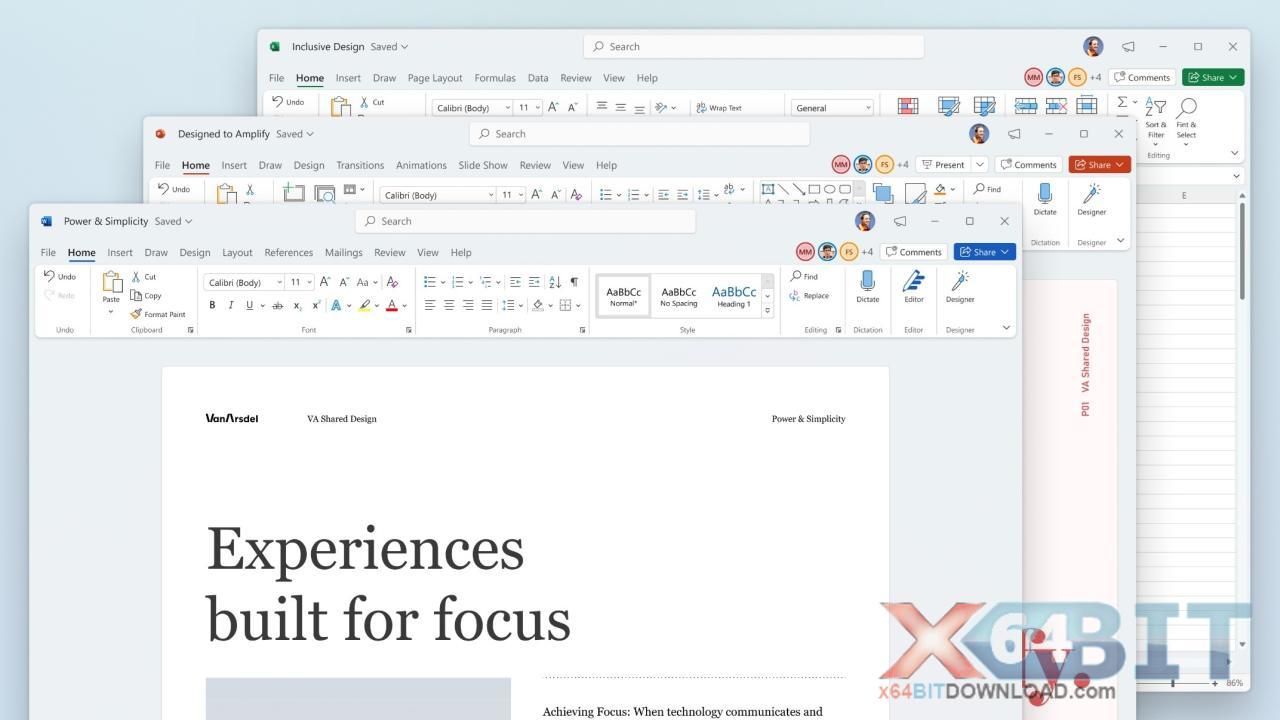This screenshot has height=720, width=1280.
Task: Apply text effects 'A' in Word
Action: [337, 305]
